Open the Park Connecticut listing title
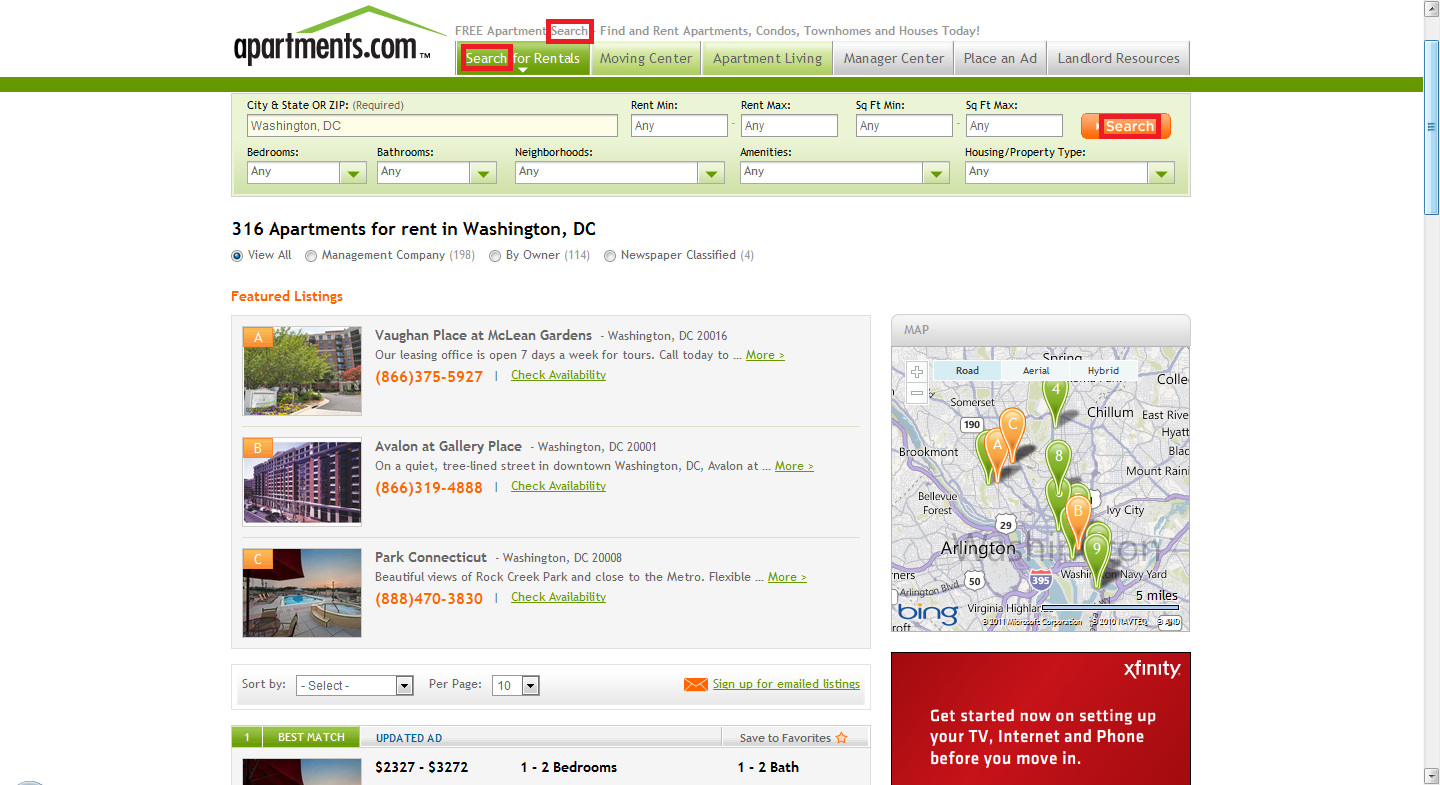This screenshot has height=785, width=1440. click(x=431, y=557)
